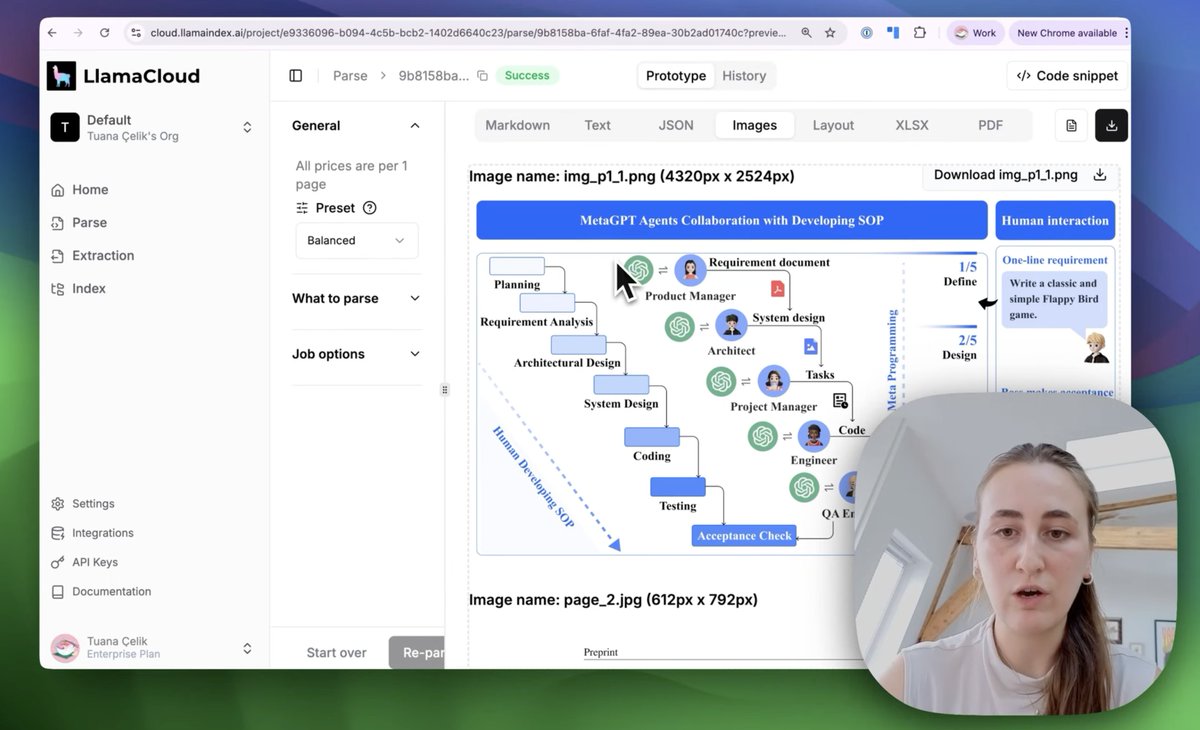Screen dimensions: 1200x730
Task: Open the browser extensions puzzle icon
Action: (920, 33)
